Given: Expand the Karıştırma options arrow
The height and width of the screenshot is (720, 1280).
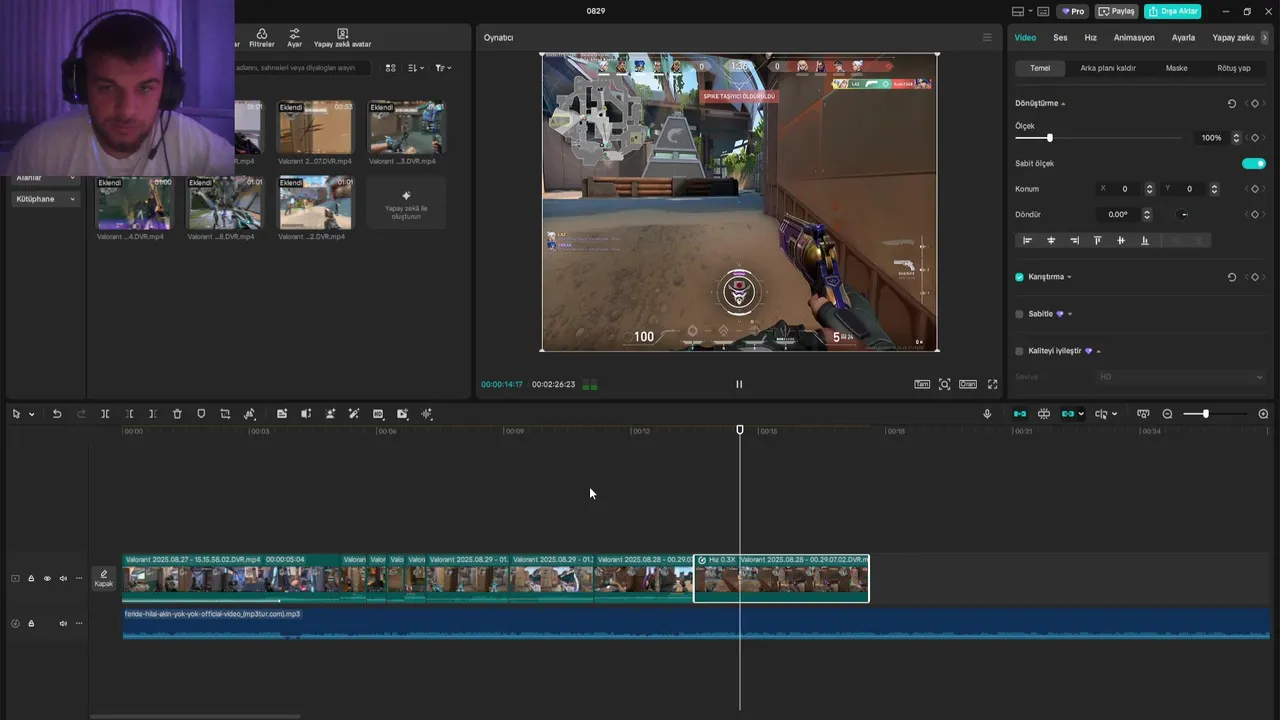Looking at the screenshot, I should (1069, 277).
